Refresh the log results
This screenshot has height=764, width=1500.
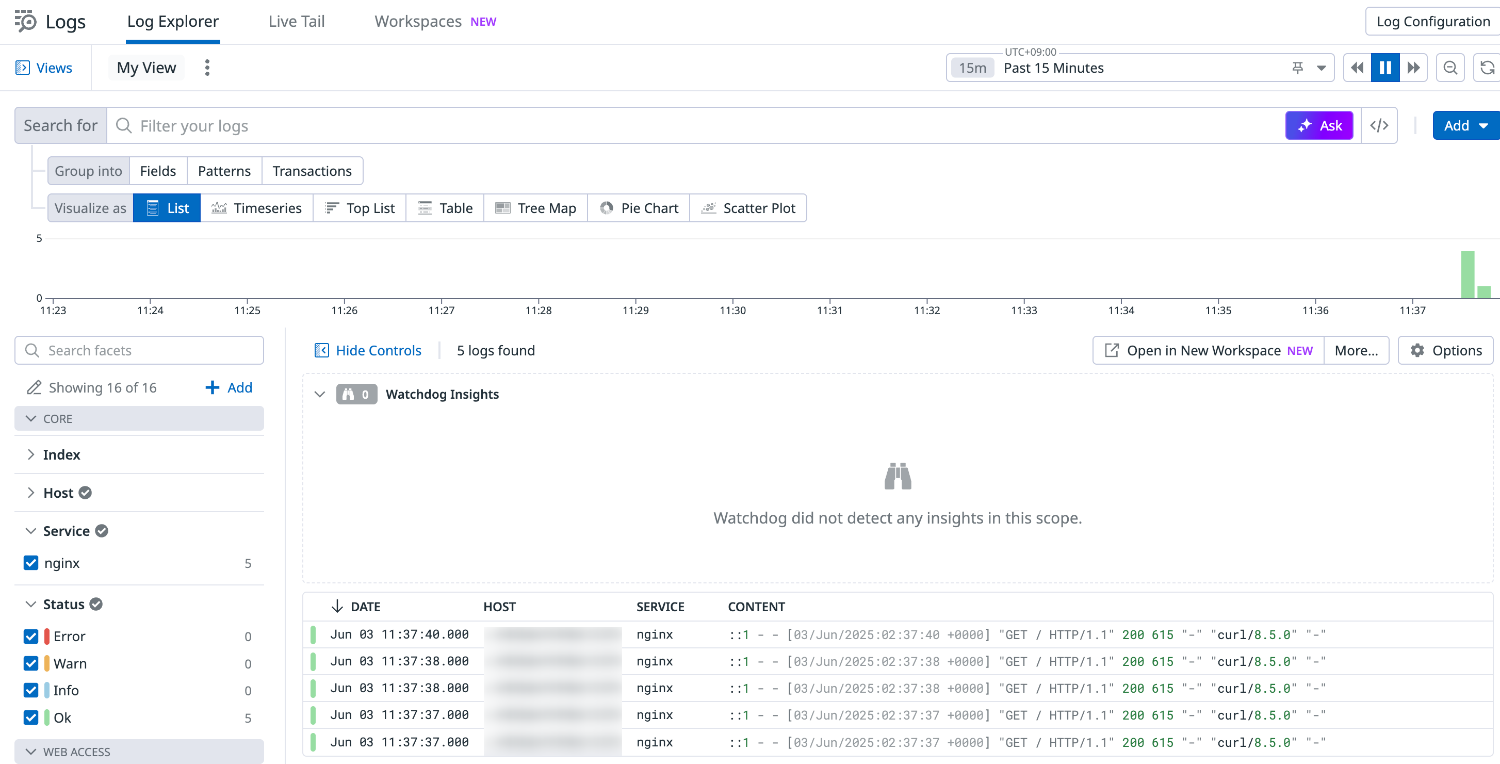coord(1487,68)
